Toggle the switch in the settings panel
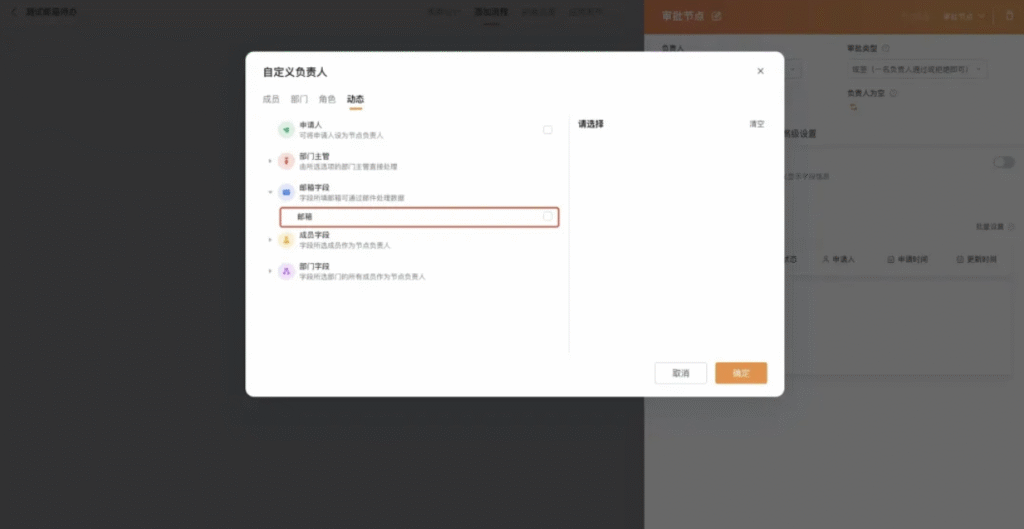 click(1003, 162)
